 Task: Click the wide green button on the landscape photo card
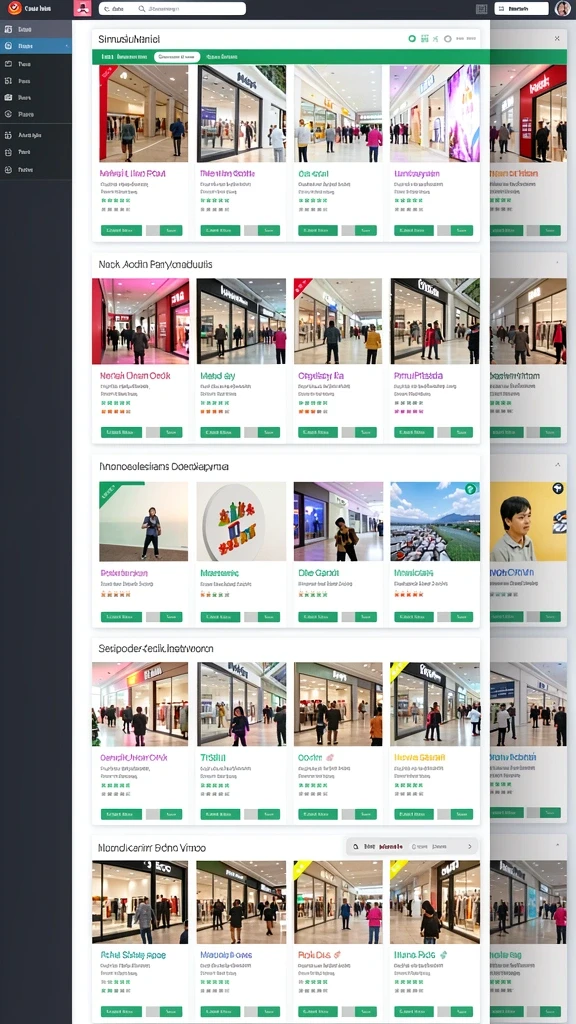[414, 617]
